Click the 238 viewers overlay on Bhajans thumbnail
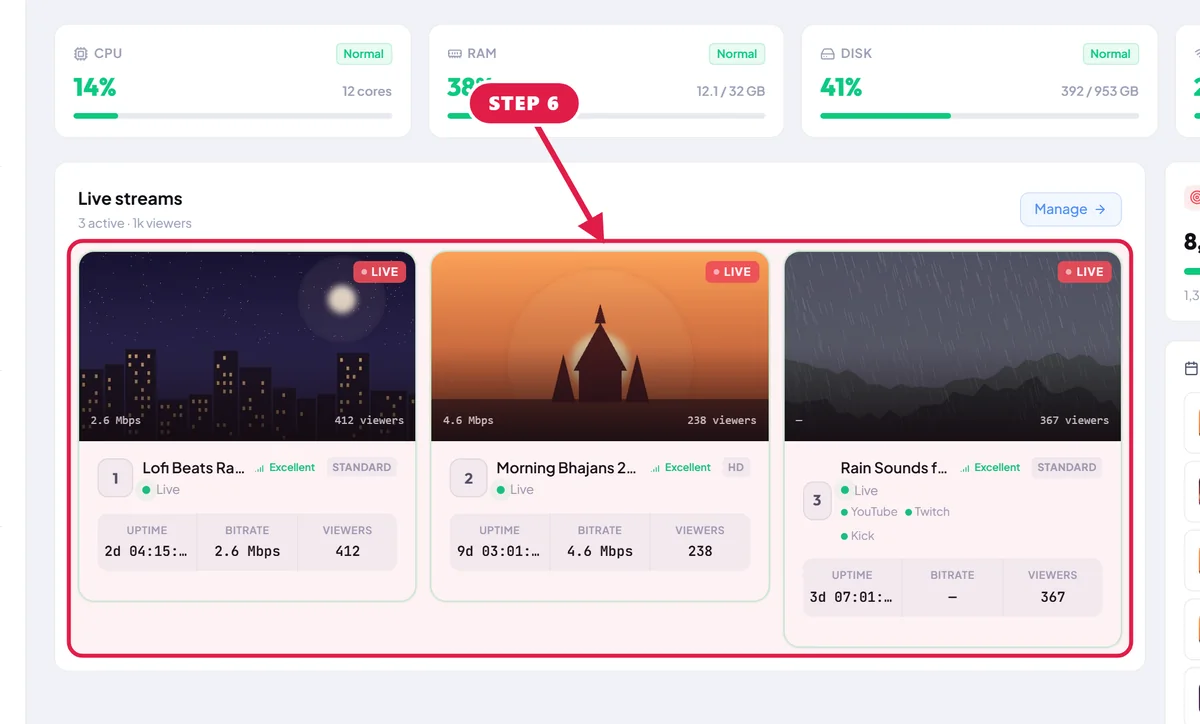 pyautogui.click(x=722, y=420)
